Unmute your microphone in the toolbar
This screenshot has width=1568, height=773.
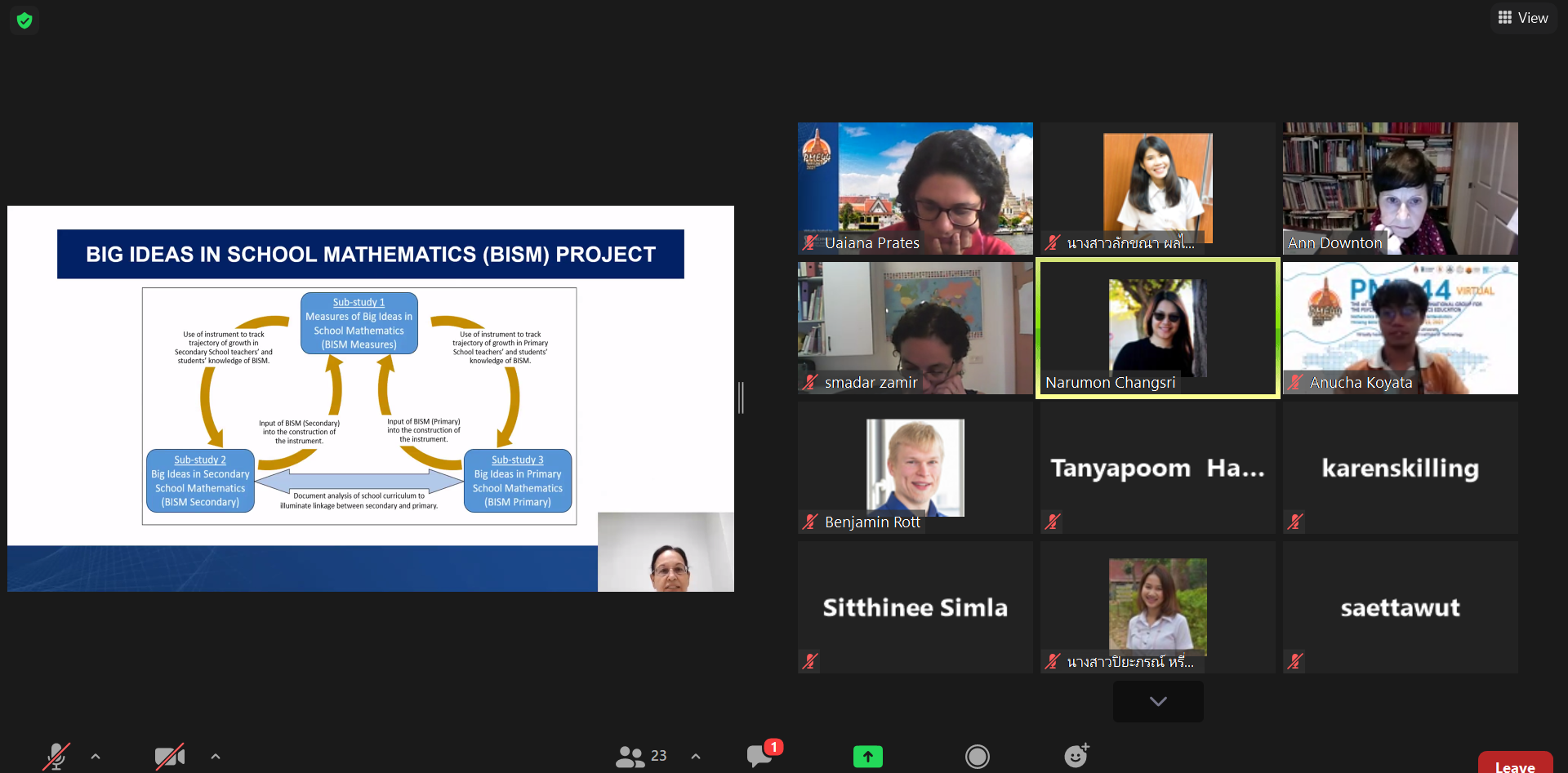click(56, 757)
